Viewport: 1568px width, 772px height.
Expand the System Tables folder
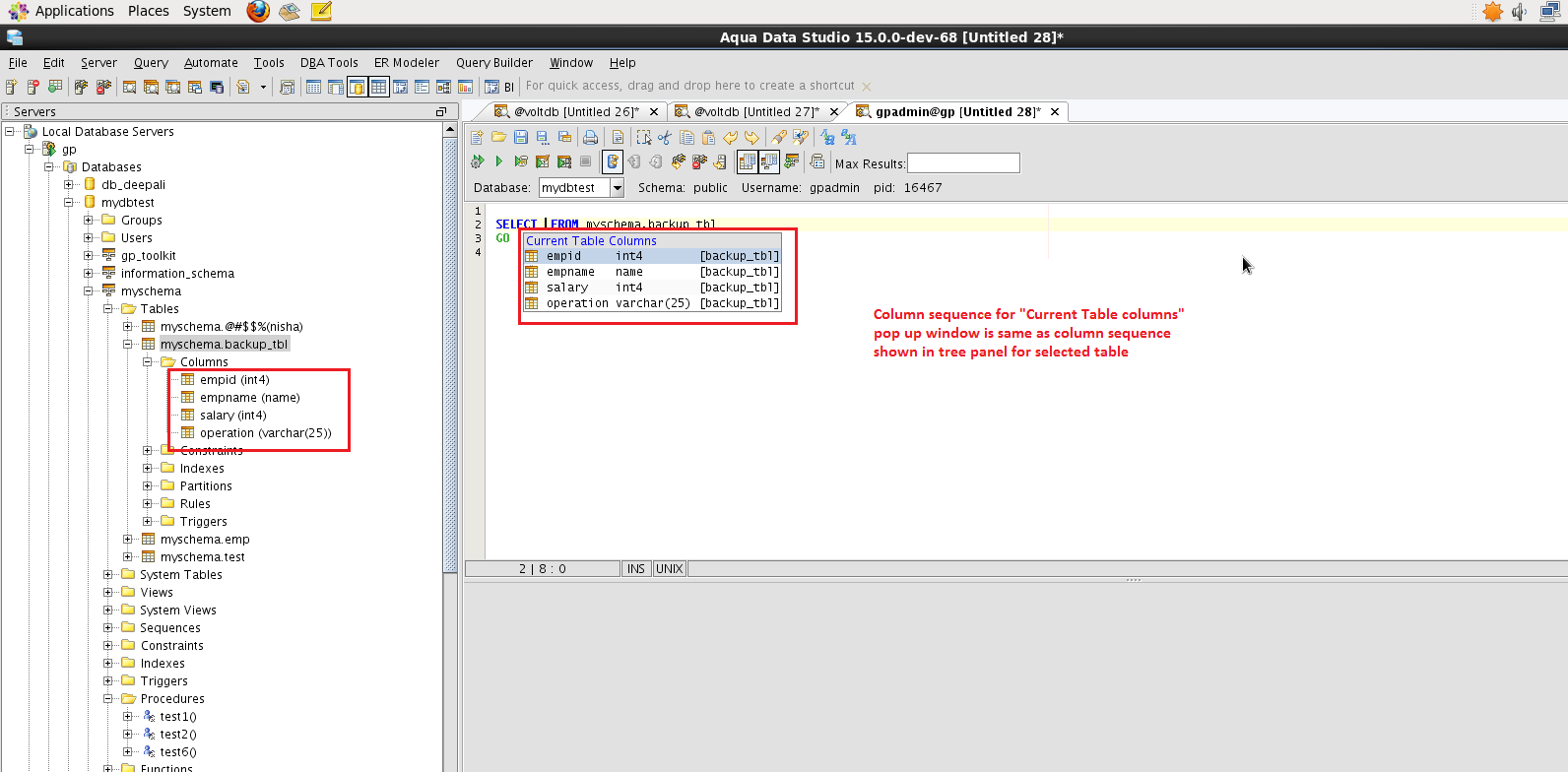[108, 575]
